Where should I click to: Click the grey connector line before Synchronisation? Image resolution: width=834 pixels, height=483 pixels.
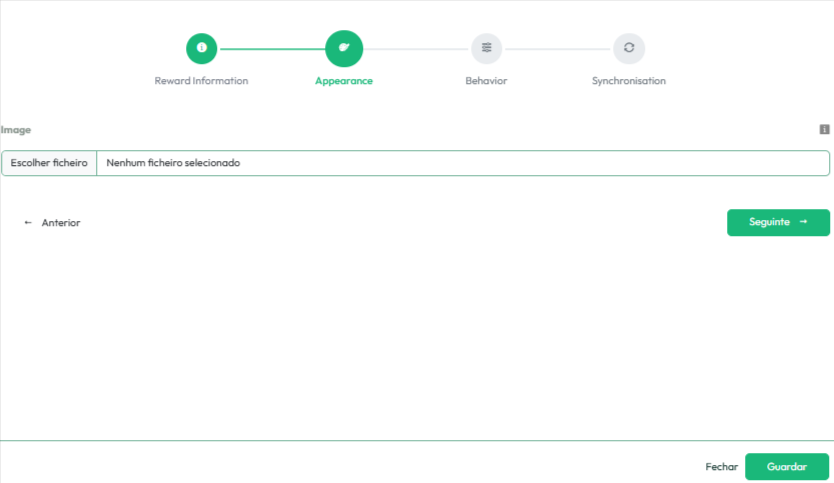[x=557, y=48]
